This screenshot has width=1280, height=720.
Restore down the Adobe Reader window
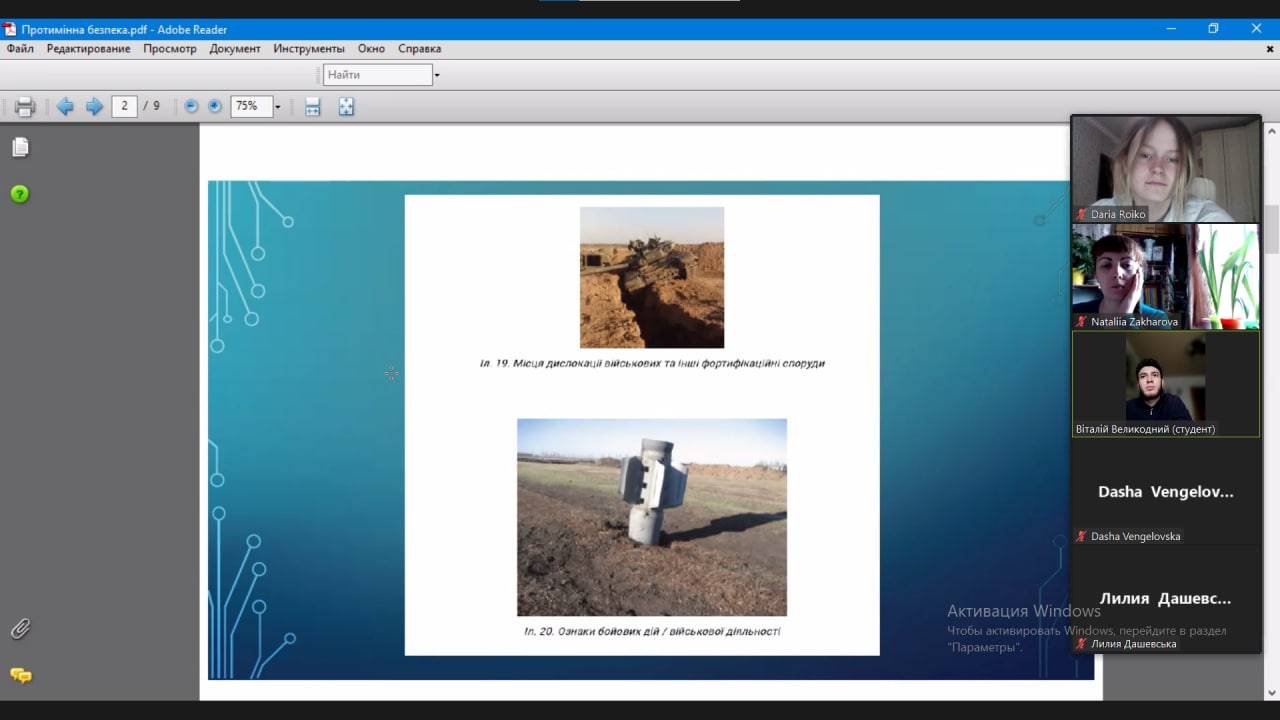pos(1213,29)
